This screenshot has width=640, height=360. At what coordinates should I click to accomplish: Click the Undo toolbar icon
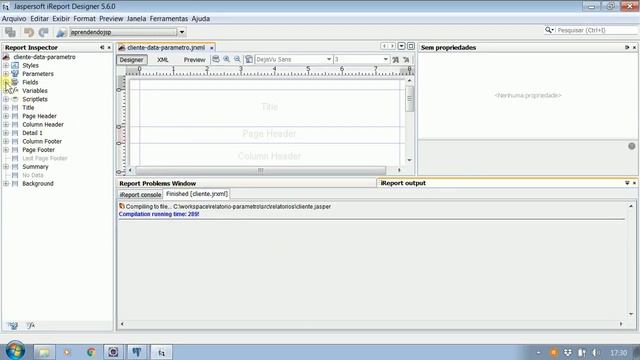tap(29, 32)
